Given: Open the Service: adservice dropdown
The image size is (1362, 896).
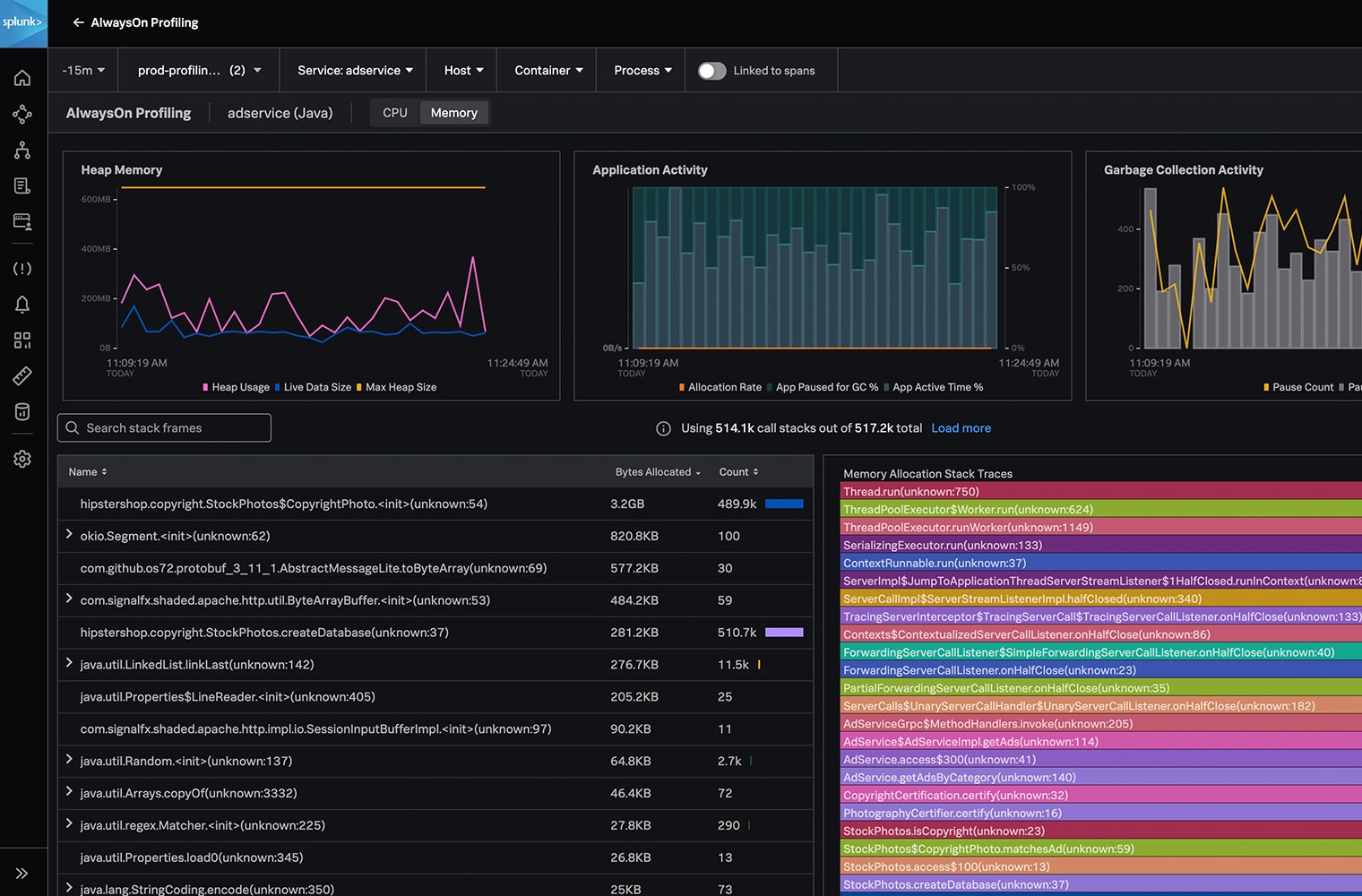Looking at the screenshot, I should [355, 70].
